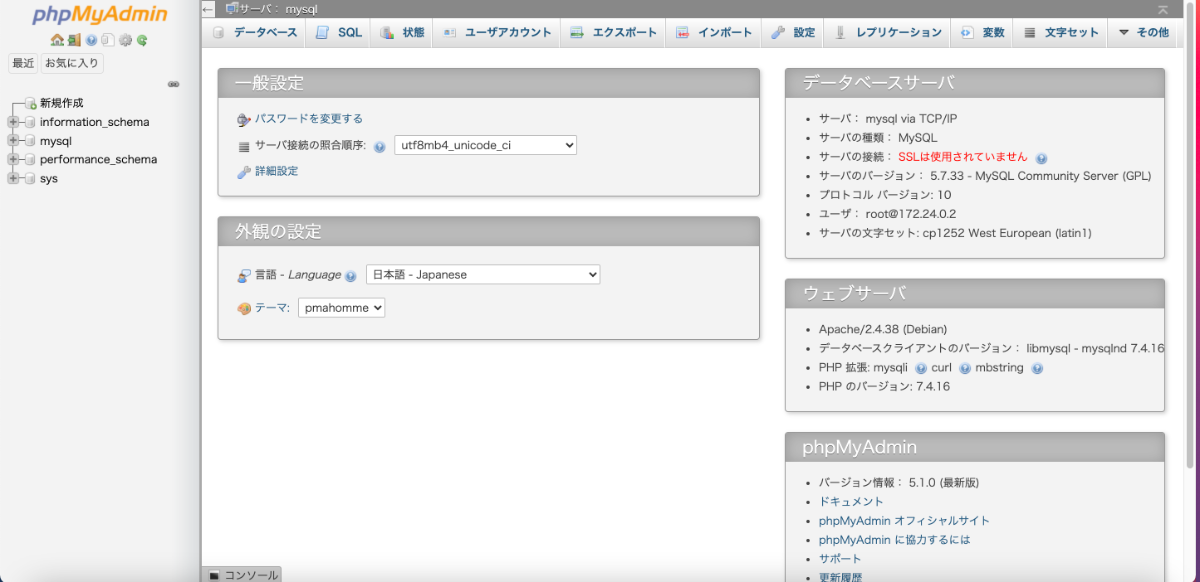Screen dimensions: 1200x582
Task: Select information_schema in the tree
Action: [x=95, y=122]
